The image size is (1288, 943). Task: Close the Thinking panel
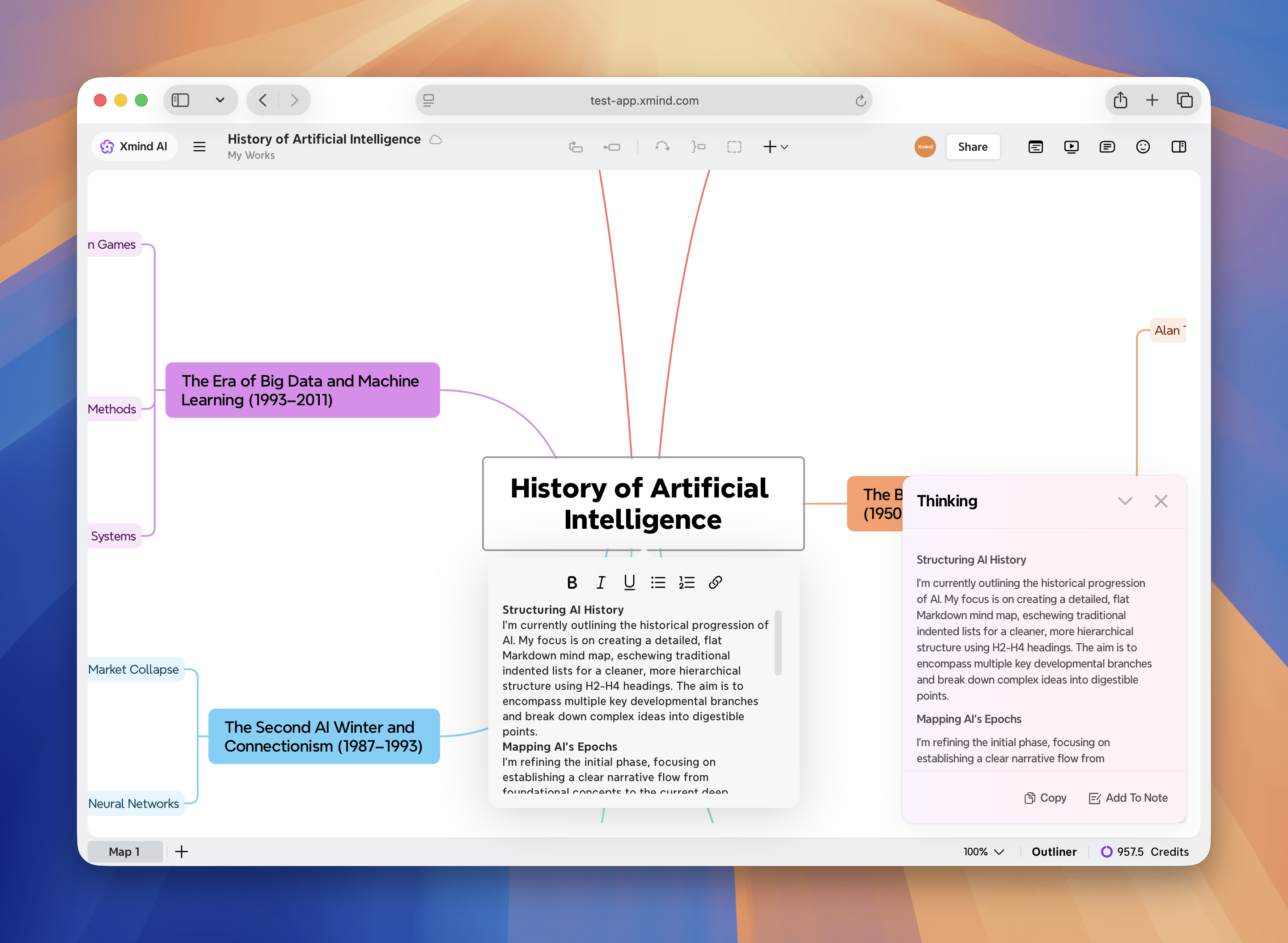point(1161,501)
